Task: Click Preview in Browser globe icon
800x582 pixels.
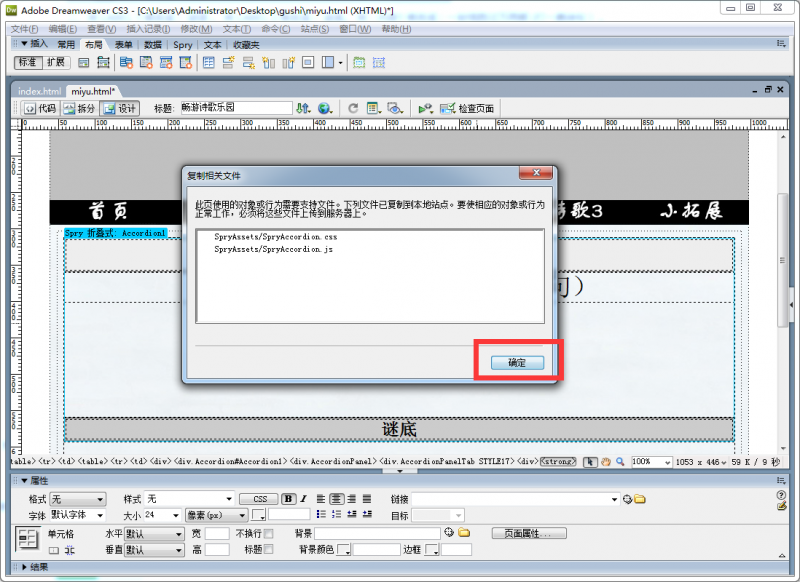Action: tap(325, 108)
